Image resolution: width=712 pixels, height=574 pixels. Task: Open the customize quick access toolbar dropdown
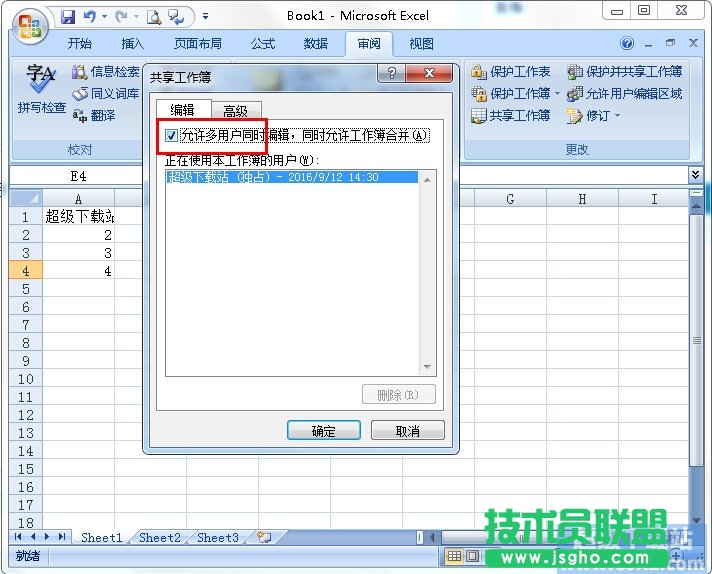(205, 16)
